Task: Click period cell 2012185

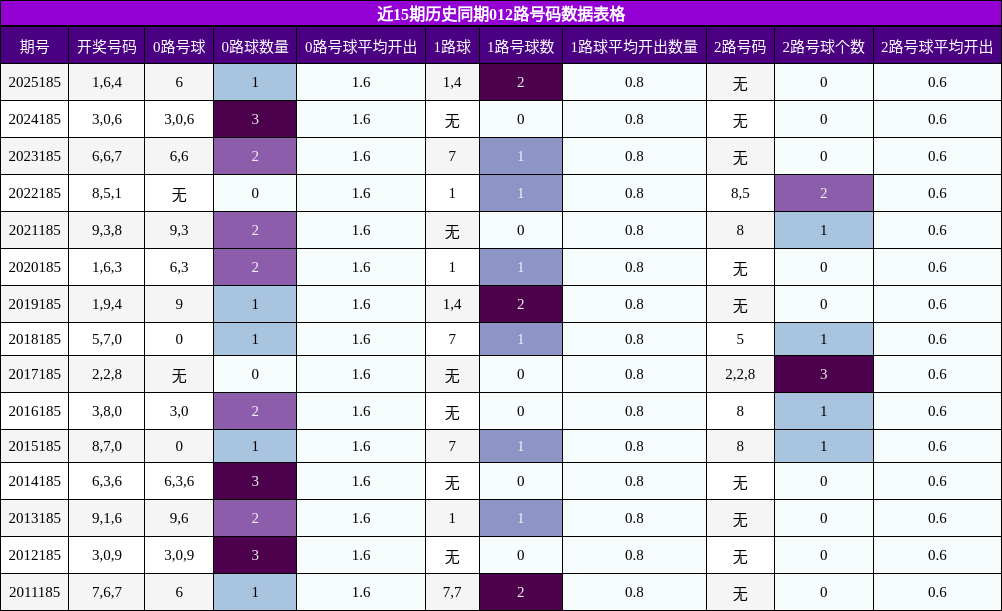Action: click(35, 555)
